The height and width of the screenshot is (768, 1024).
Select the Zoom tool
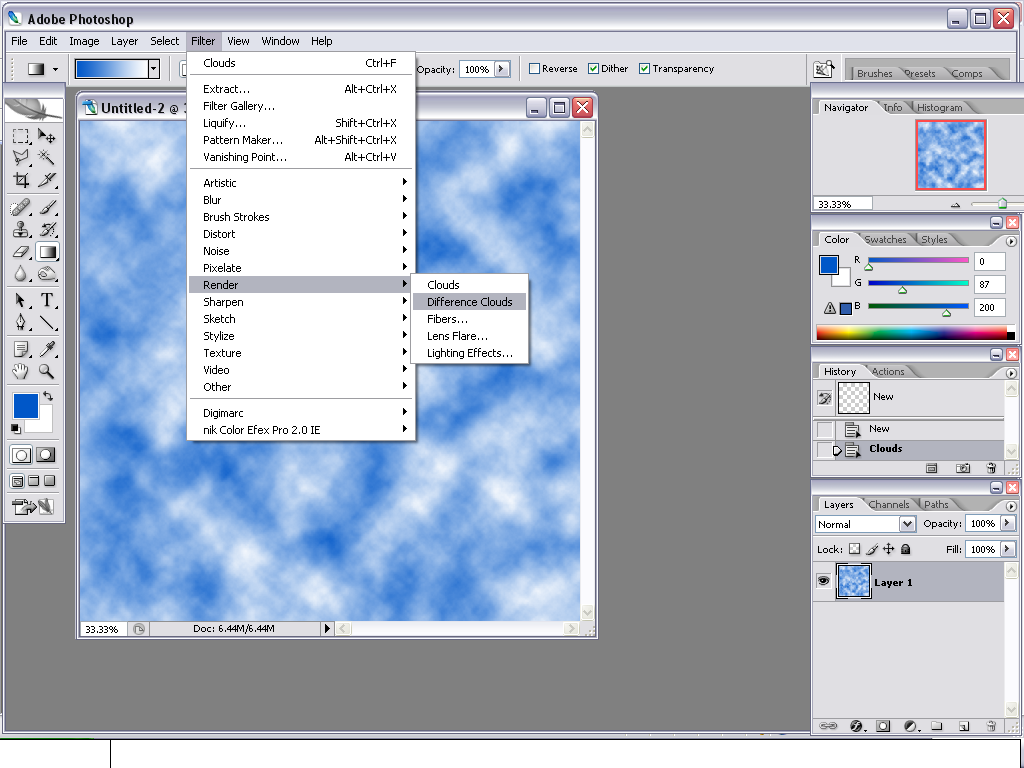46,372
